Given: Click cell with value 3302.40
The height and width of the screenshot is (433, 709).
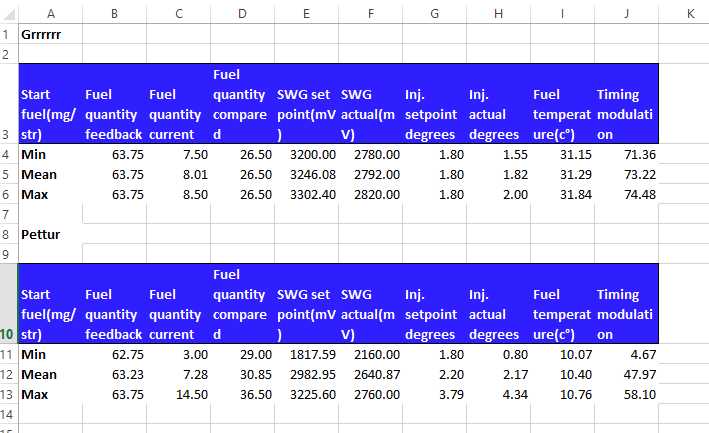Looking at the screenshot, I should [307, 194].
